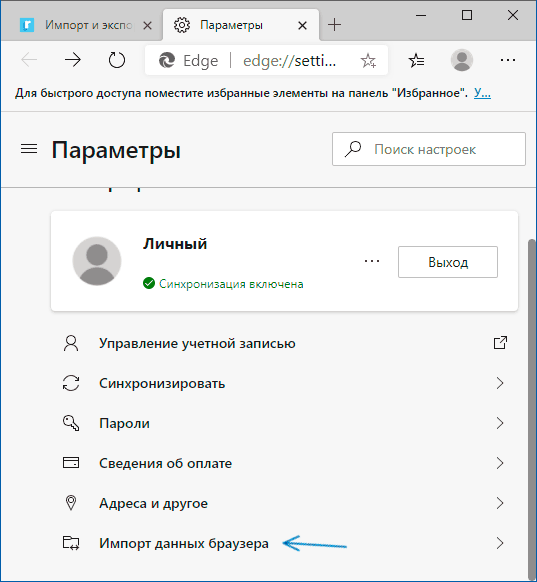Open Управление учетной записью
This screenshot has width=537, height=582.
(x=284, y=343)
